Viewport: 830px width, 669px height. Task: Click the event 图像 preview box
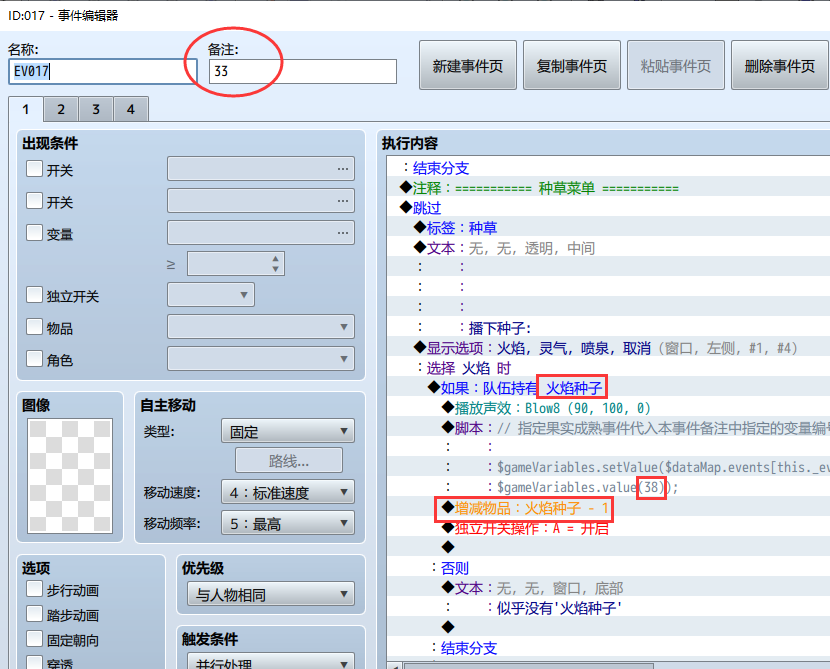(70, 476)
